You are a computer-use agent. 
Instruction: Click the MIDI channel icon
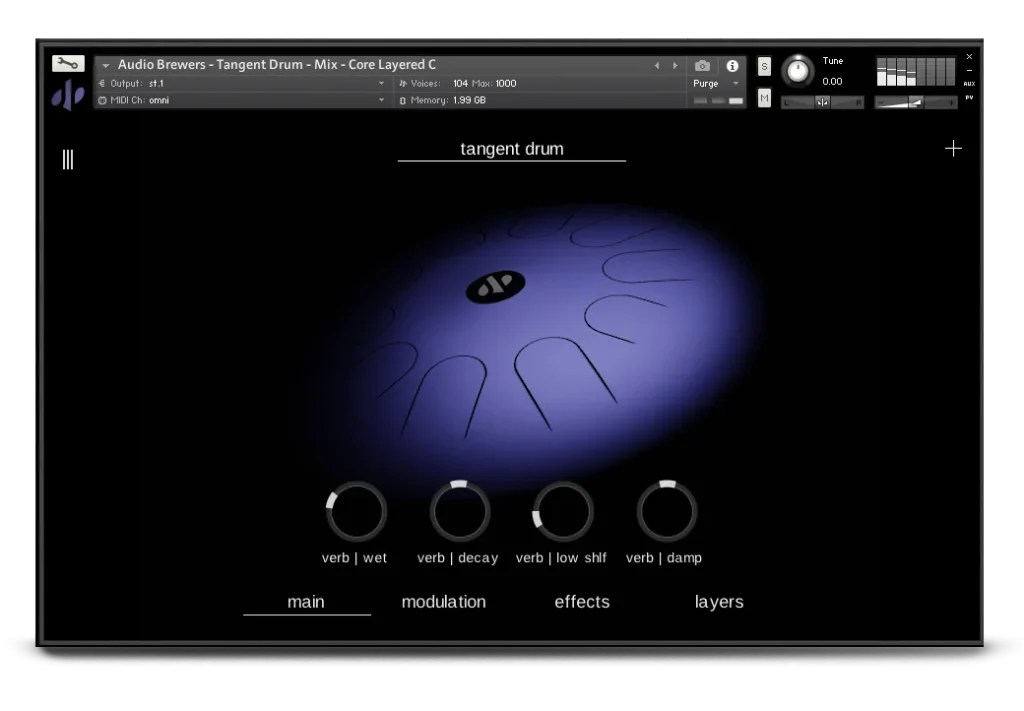102,101
